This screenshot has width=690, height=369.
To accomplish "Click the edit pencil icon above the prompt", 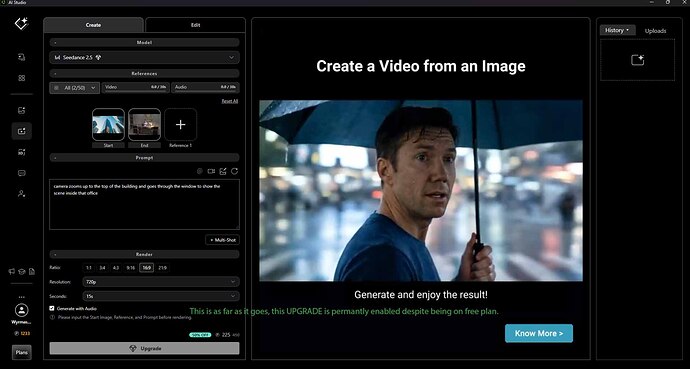I will click(x=223, y=171).
